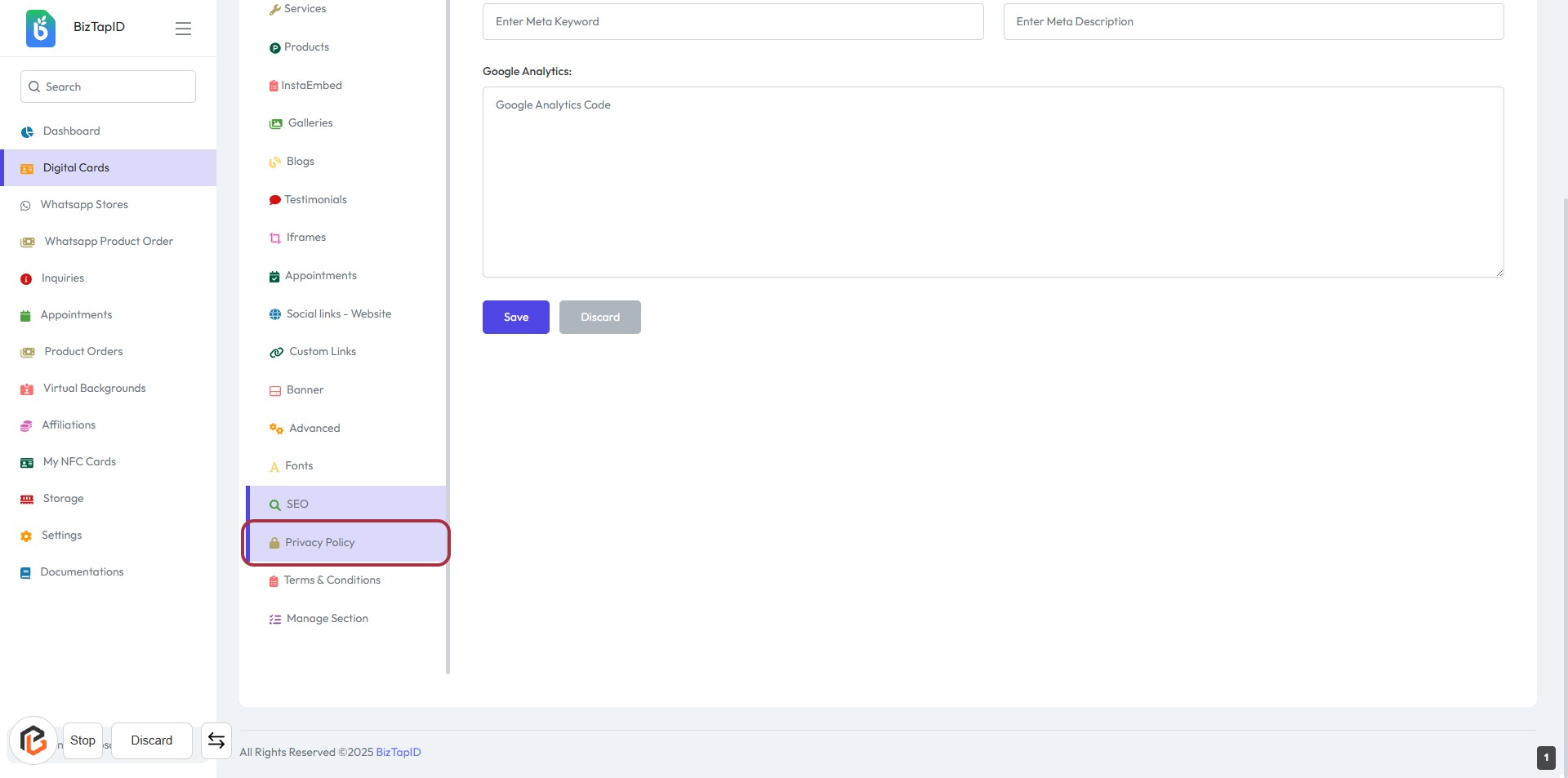
Task: Open Digital Cards from sidebar
Action: [x=76, y=168]
